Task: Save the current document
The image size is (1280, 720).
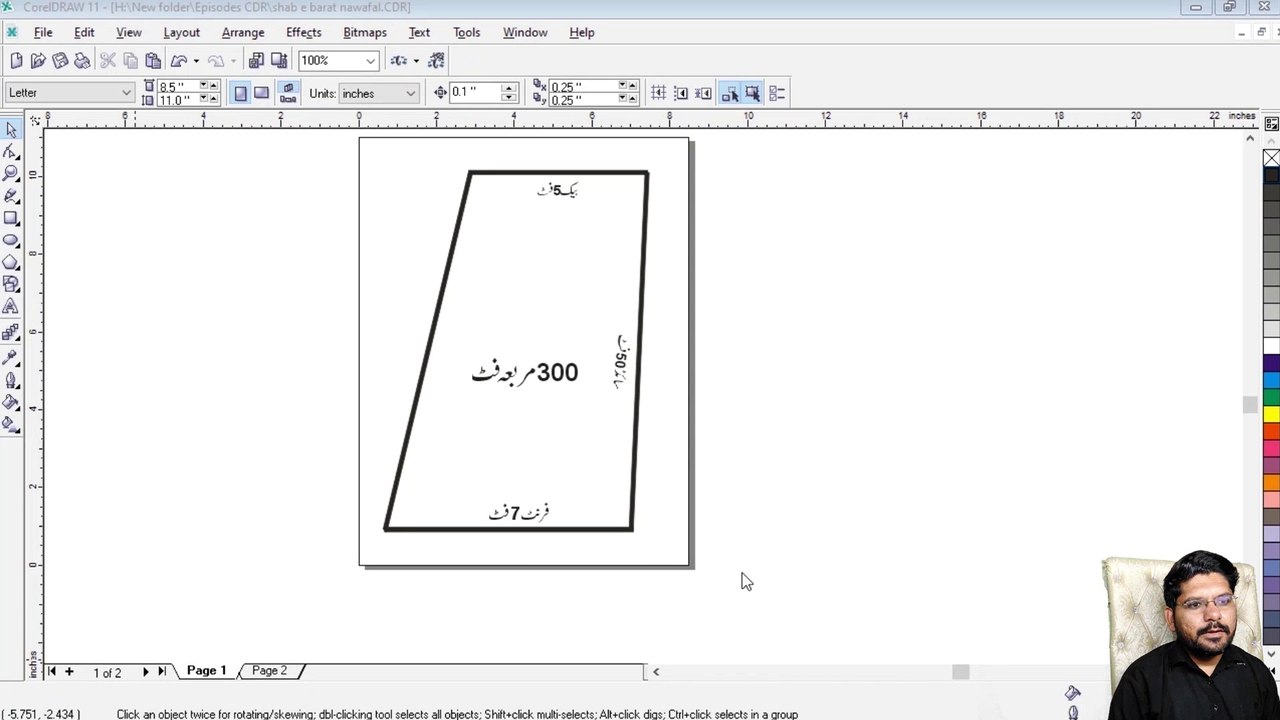Action: tap(60, 61)
